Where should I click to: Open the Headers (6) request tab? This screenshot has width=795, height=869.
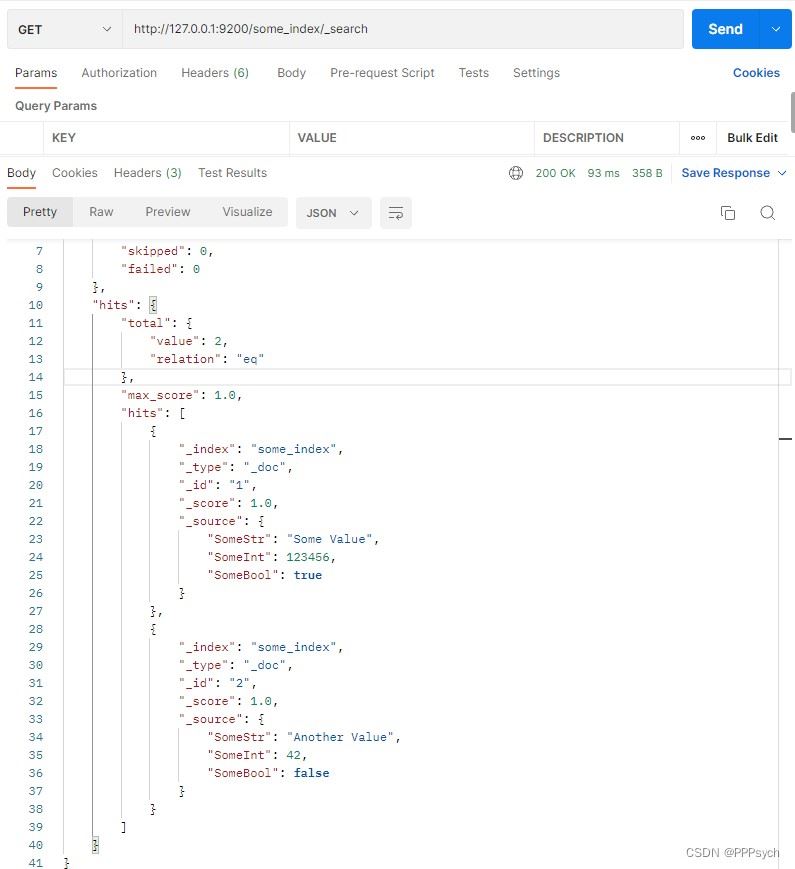[x=215, y=72]
